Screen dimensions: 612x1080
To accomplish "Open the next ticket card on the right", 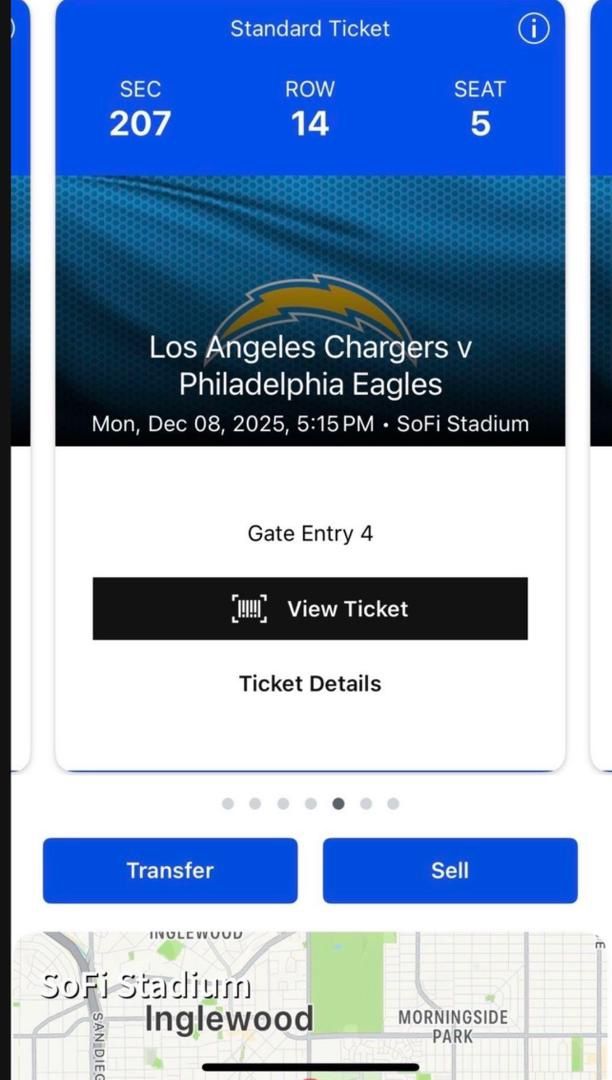I will coord(601,400).
